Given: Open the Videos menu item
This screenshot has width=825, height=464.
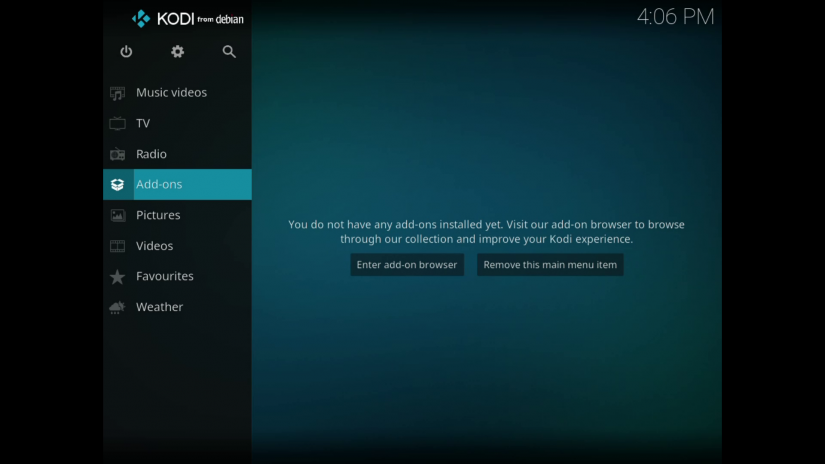Looking at the screenshot, I should click(177, 246).
